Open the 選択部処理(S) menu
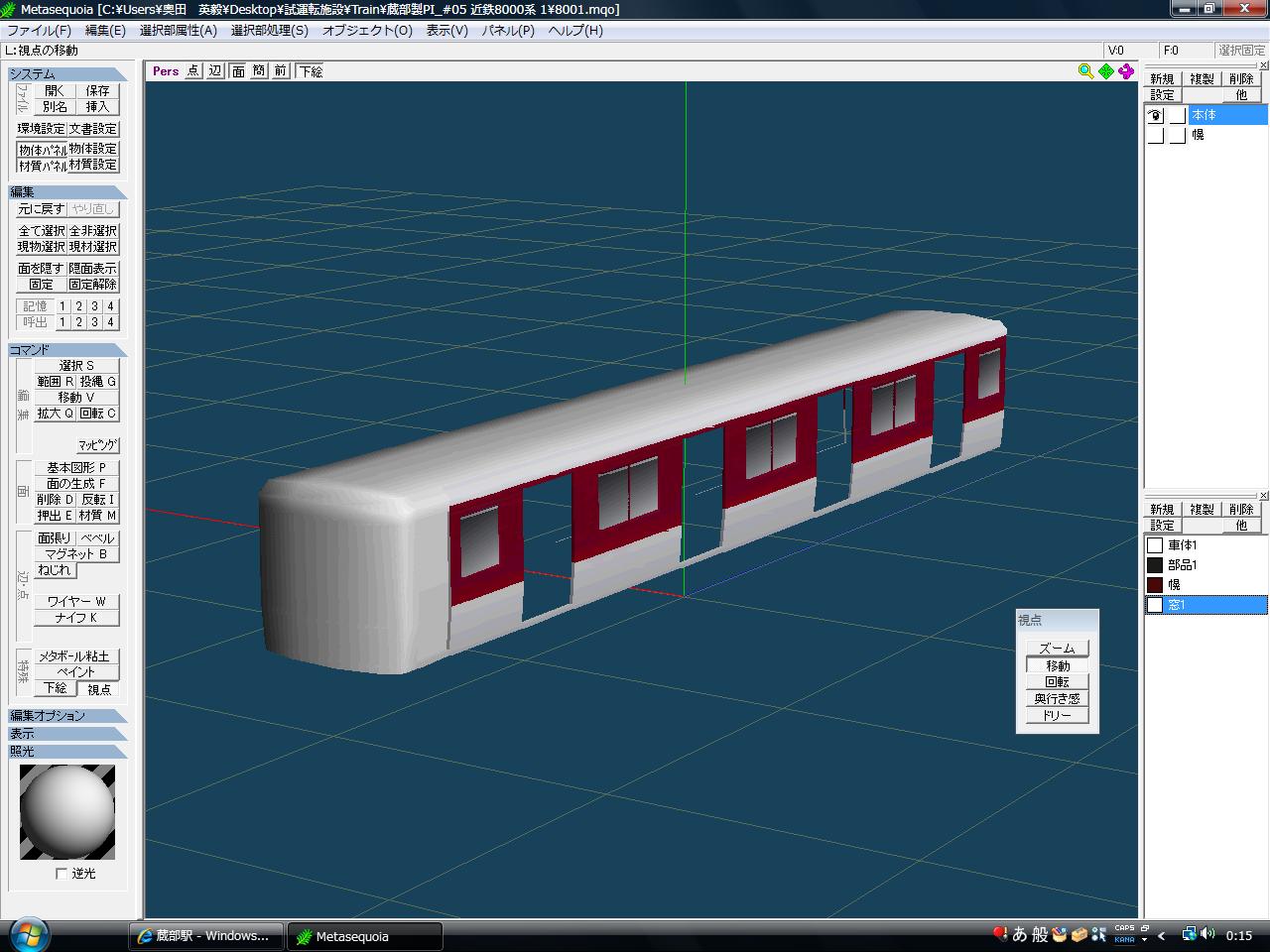The width and height of the screenshot is (1270, 952). coord(269,31)
